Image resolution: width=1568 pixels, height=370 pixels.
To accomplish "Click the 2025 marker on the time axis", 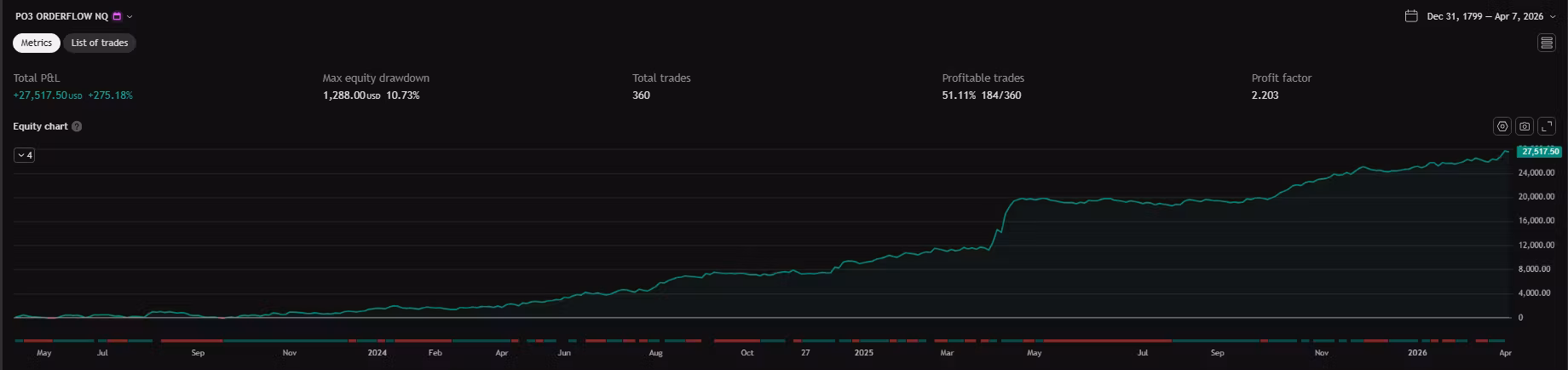I will (x=864, y=352).
